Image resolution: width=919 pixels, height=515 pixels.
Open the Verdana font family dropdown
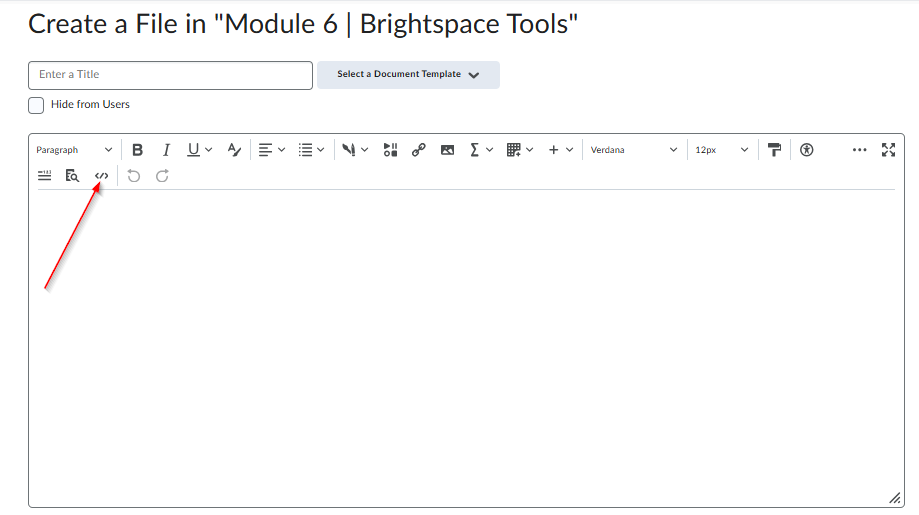click(633, 150)
